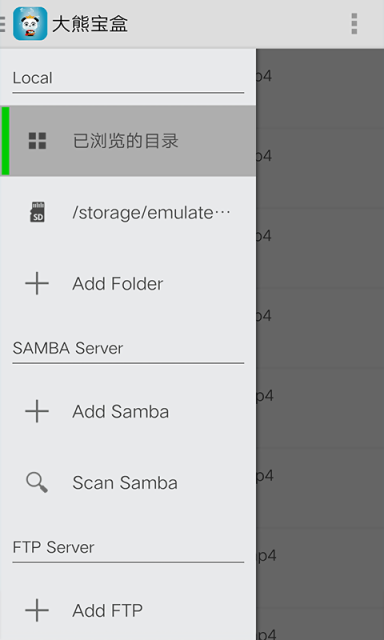Dismiss drawer by tapping dimmed file list
The height and width of the screenshot is (640, 384).
(320, 344)
